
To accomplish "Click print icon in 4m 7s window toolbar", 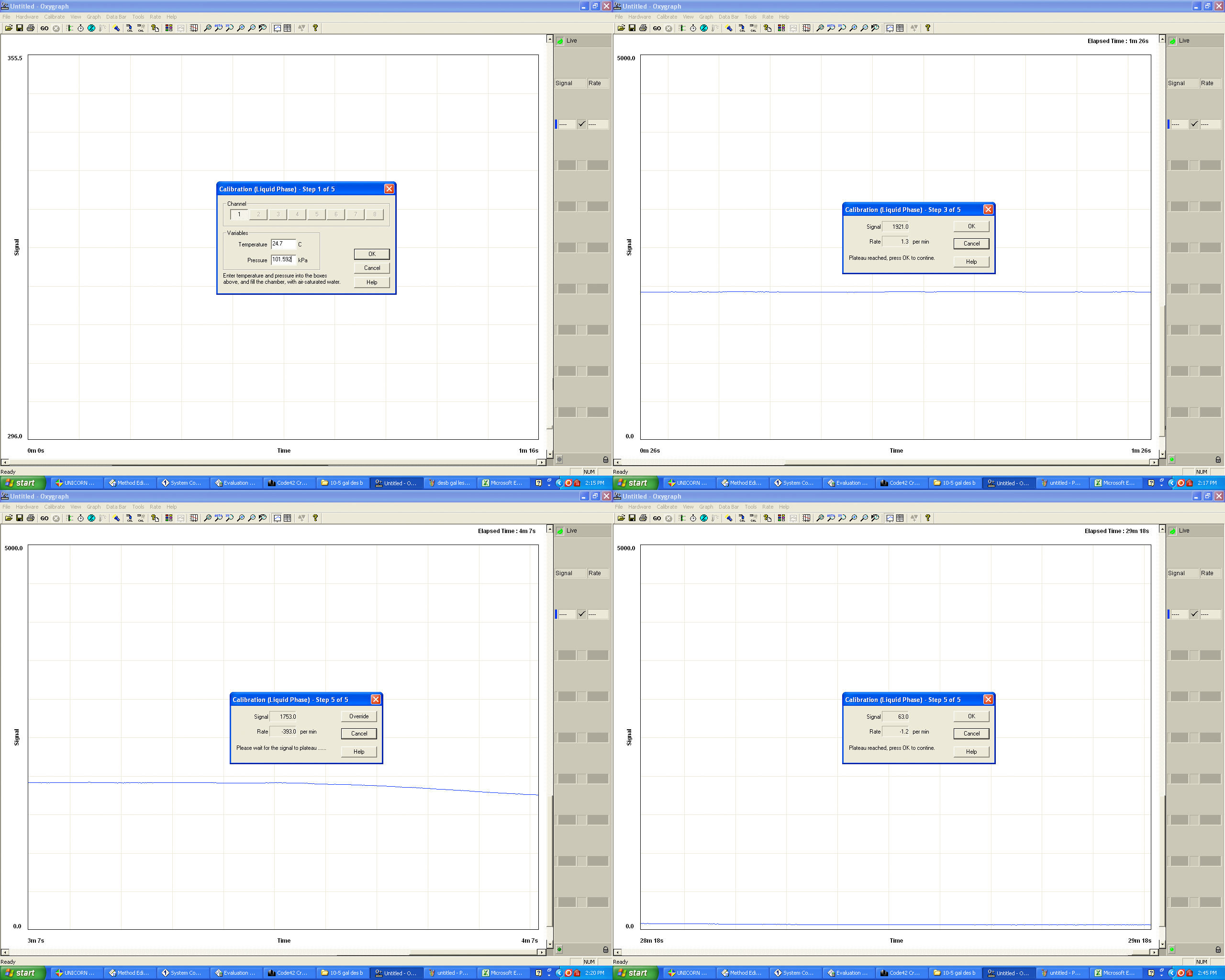I will [x=31, y=518].
